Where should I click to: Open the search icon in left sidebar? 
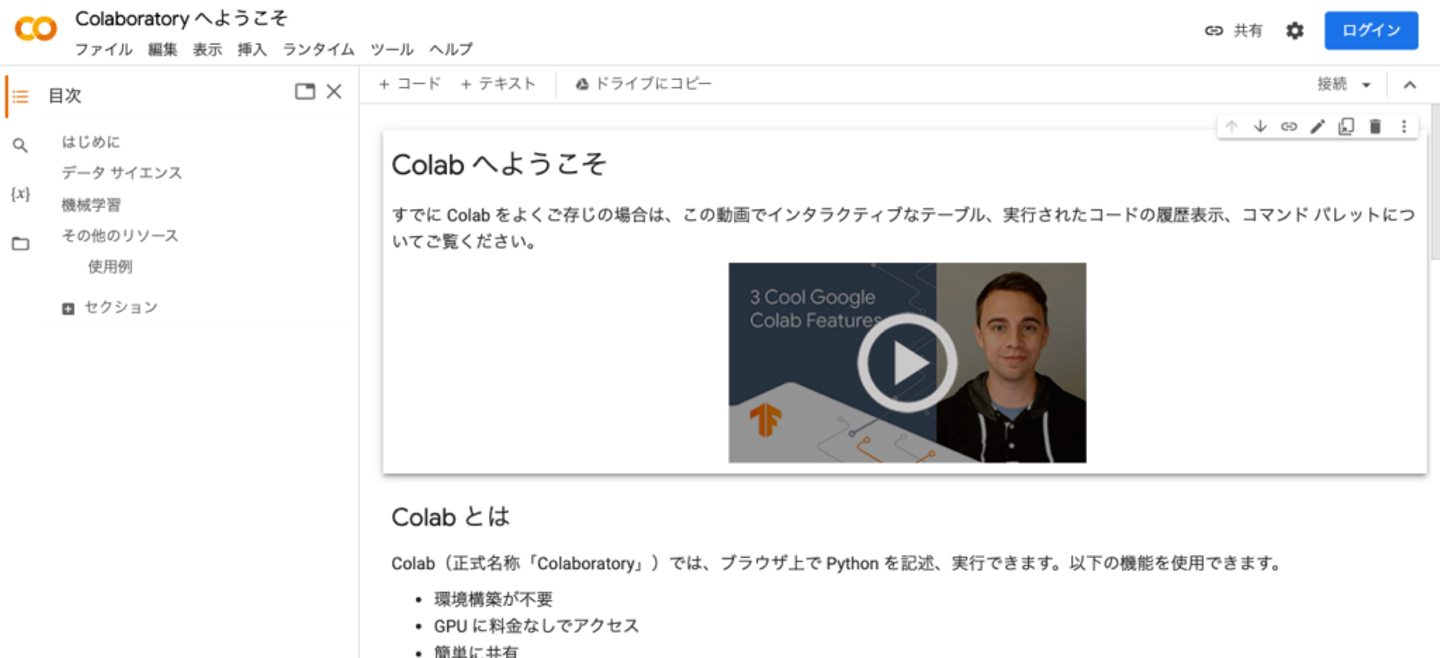(20, 146)
